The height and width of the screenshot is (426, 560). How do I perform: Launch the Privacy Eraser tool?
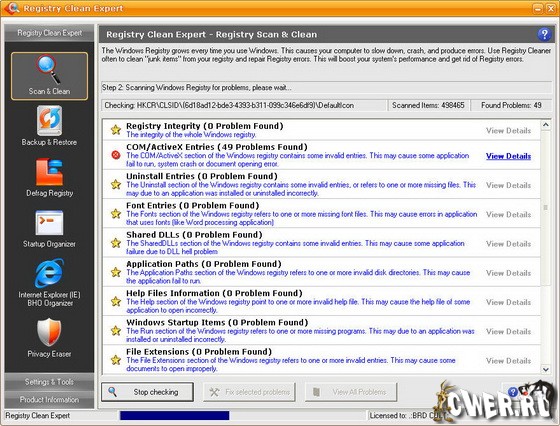[x=49, y=338]
